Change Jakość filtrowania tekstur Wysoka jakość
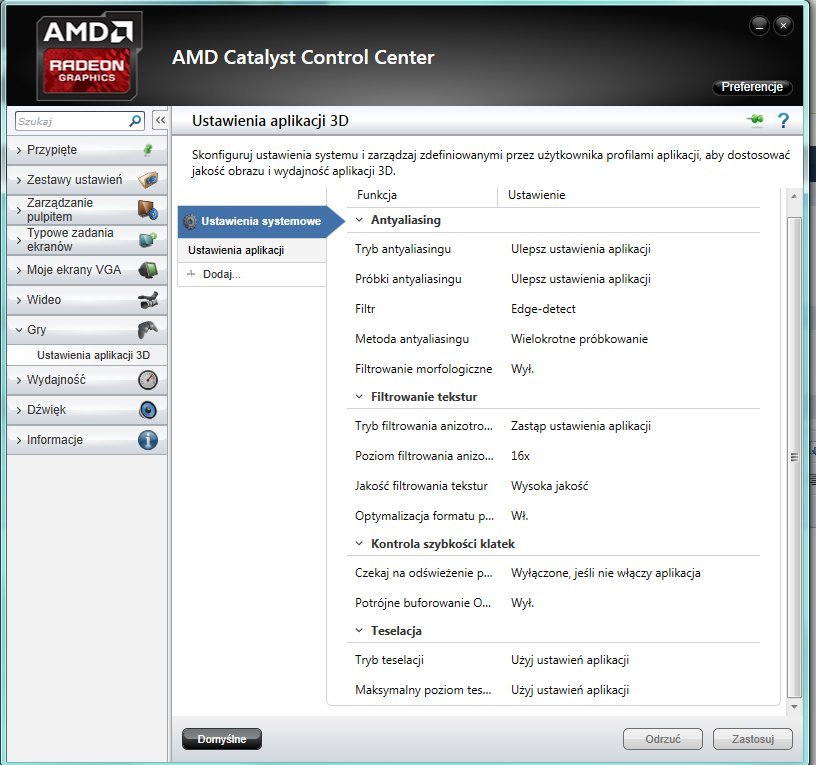This screenshot has height=765, width=816. tap(549, 486)
